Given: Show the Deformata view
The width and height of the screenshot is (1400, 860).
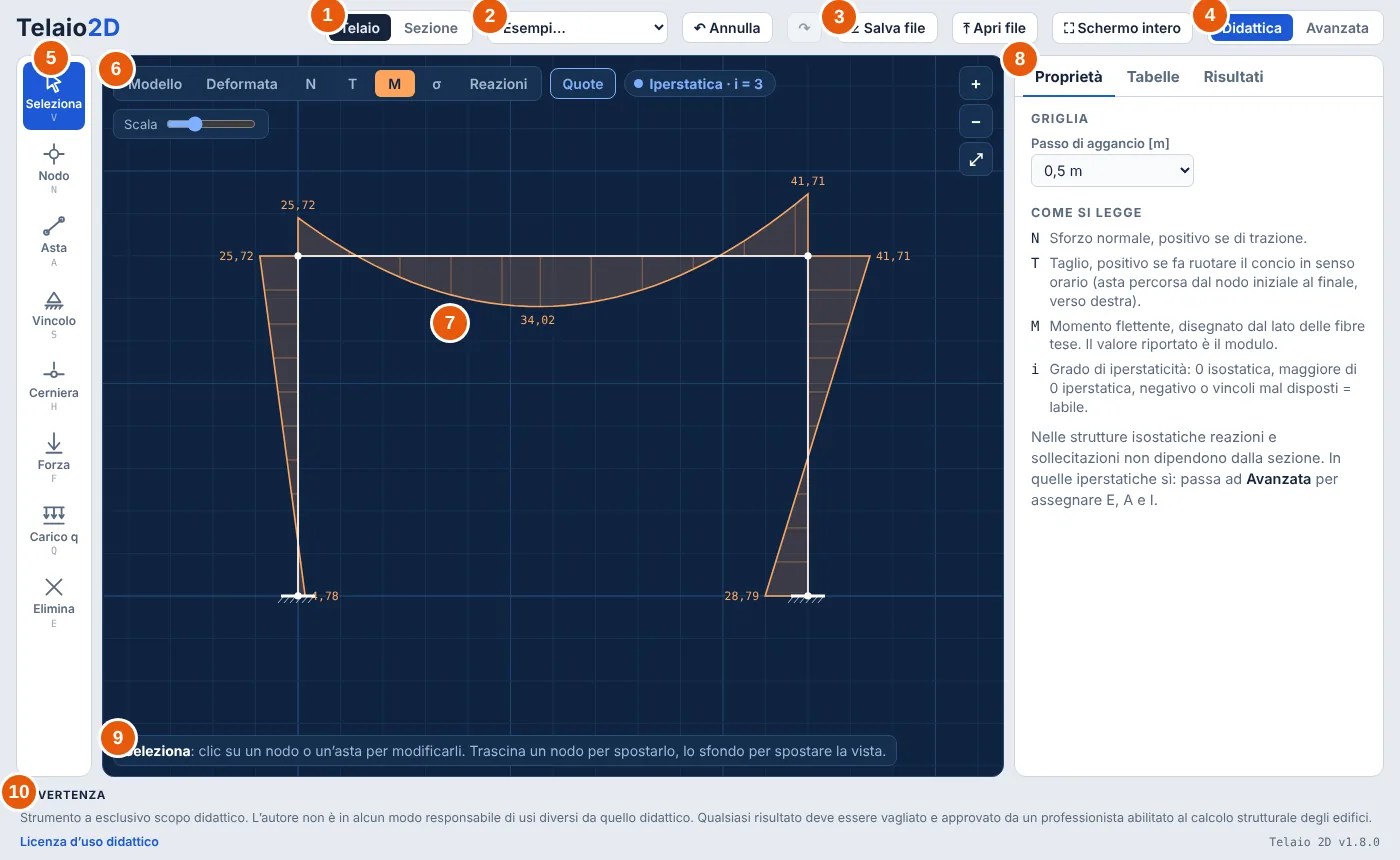Looking at the screenshot, I should 242,84.
